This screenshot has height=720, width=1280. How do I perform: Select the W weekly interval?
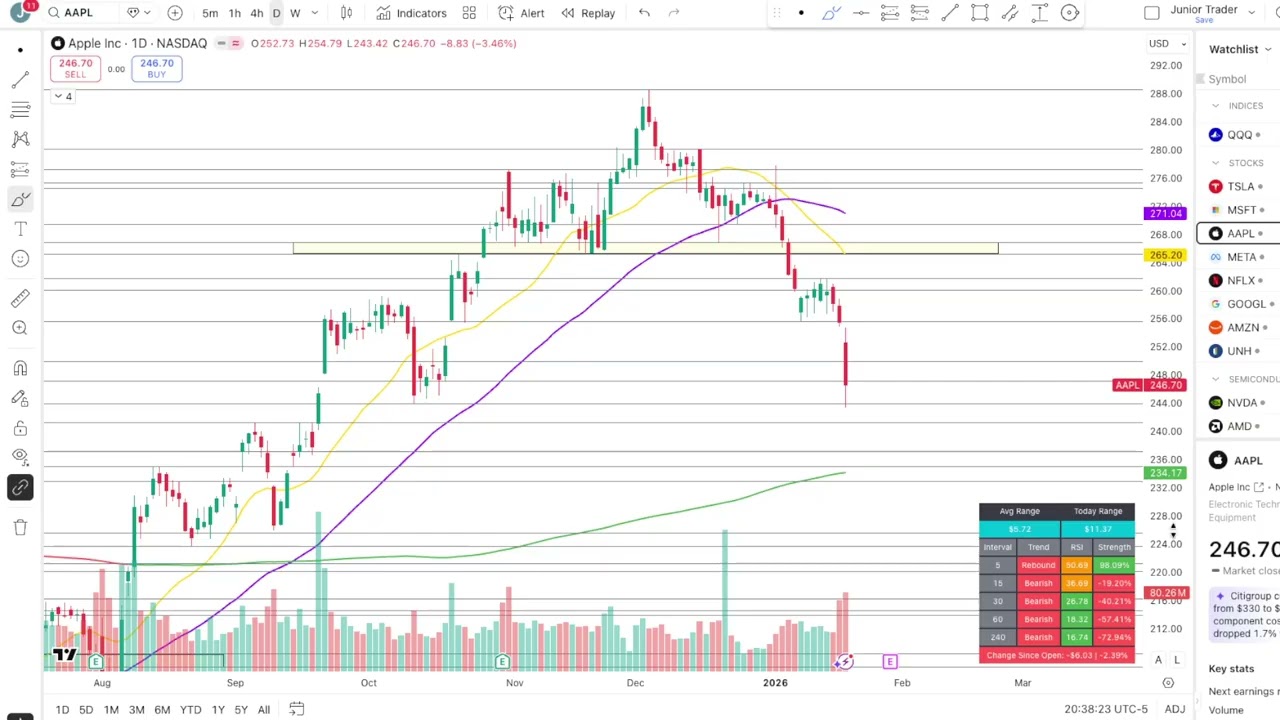coord(295,13)
